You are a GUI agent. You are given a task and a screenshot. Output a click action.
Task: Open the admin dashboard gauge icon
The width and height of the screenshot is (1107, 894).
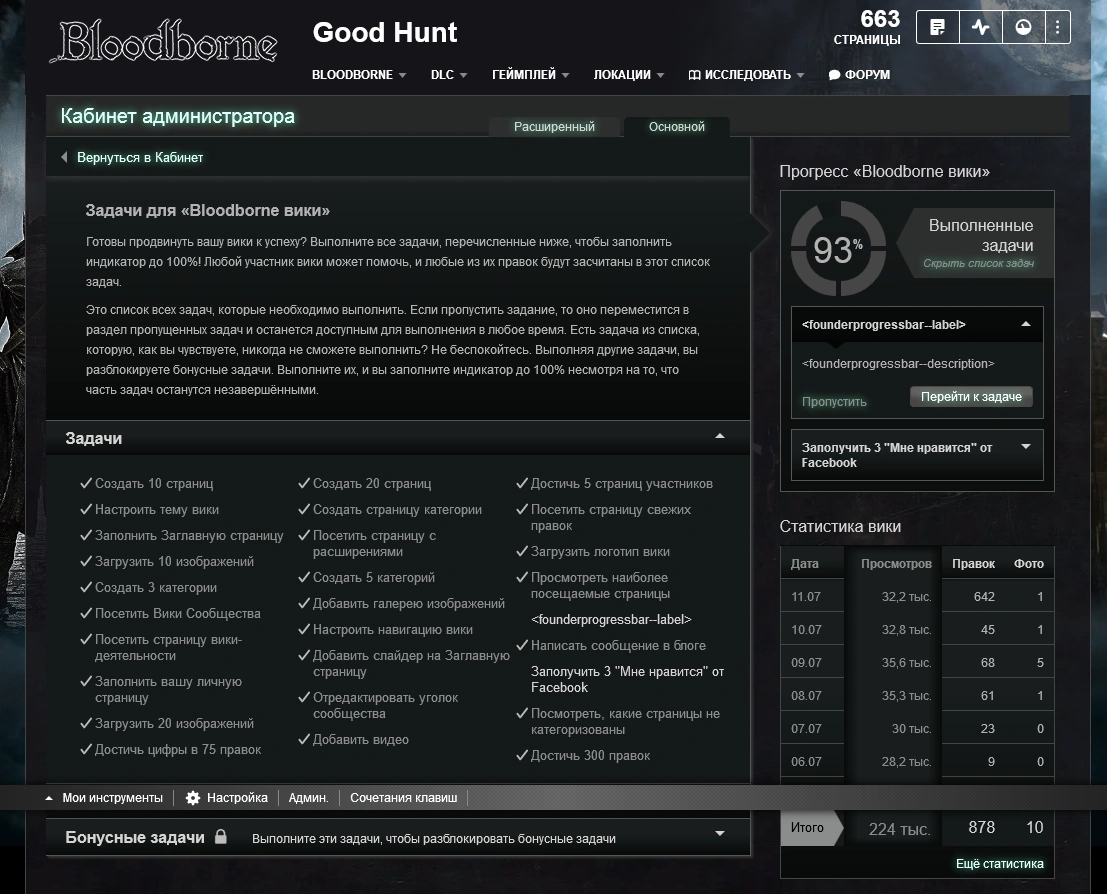click(1022, 28)
